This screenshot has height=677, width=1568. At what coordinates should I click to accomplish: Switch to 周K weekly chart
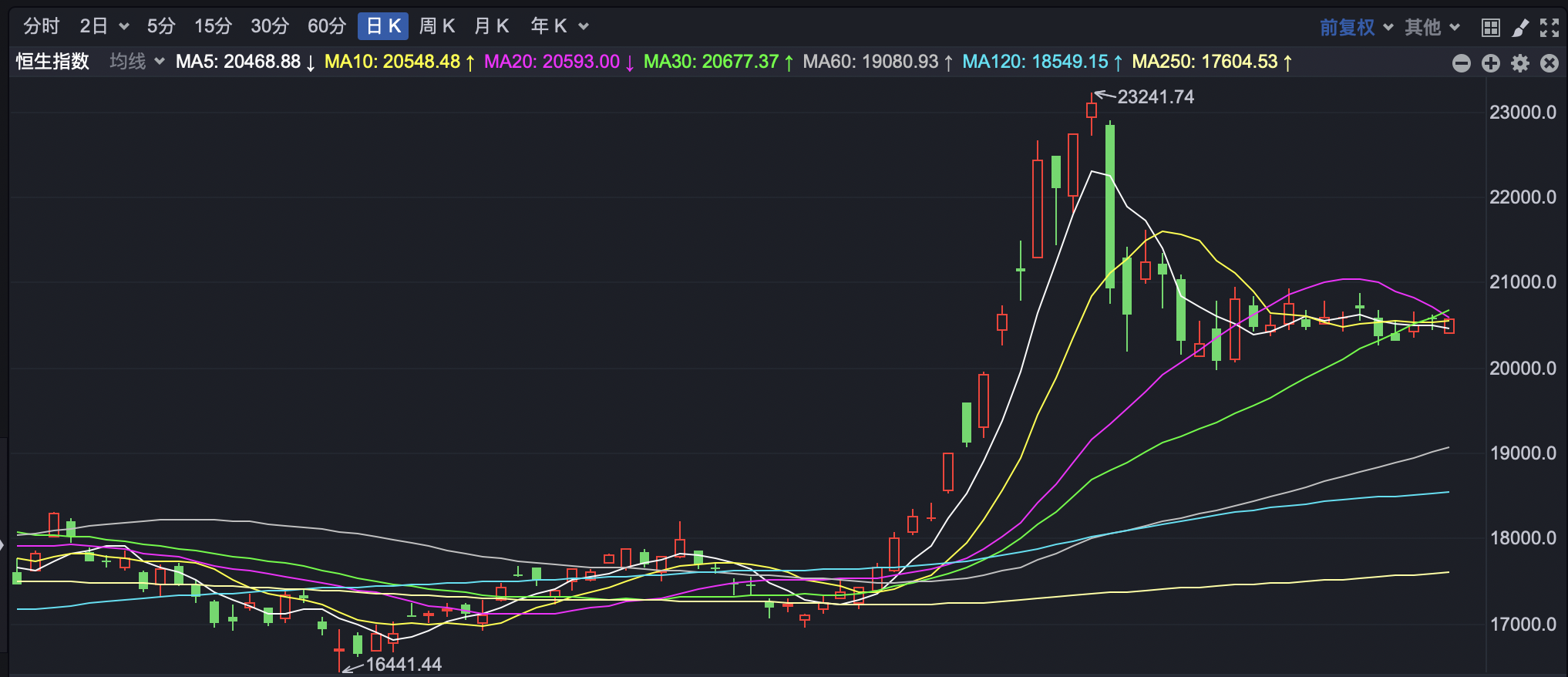click(x=437, y=26)
